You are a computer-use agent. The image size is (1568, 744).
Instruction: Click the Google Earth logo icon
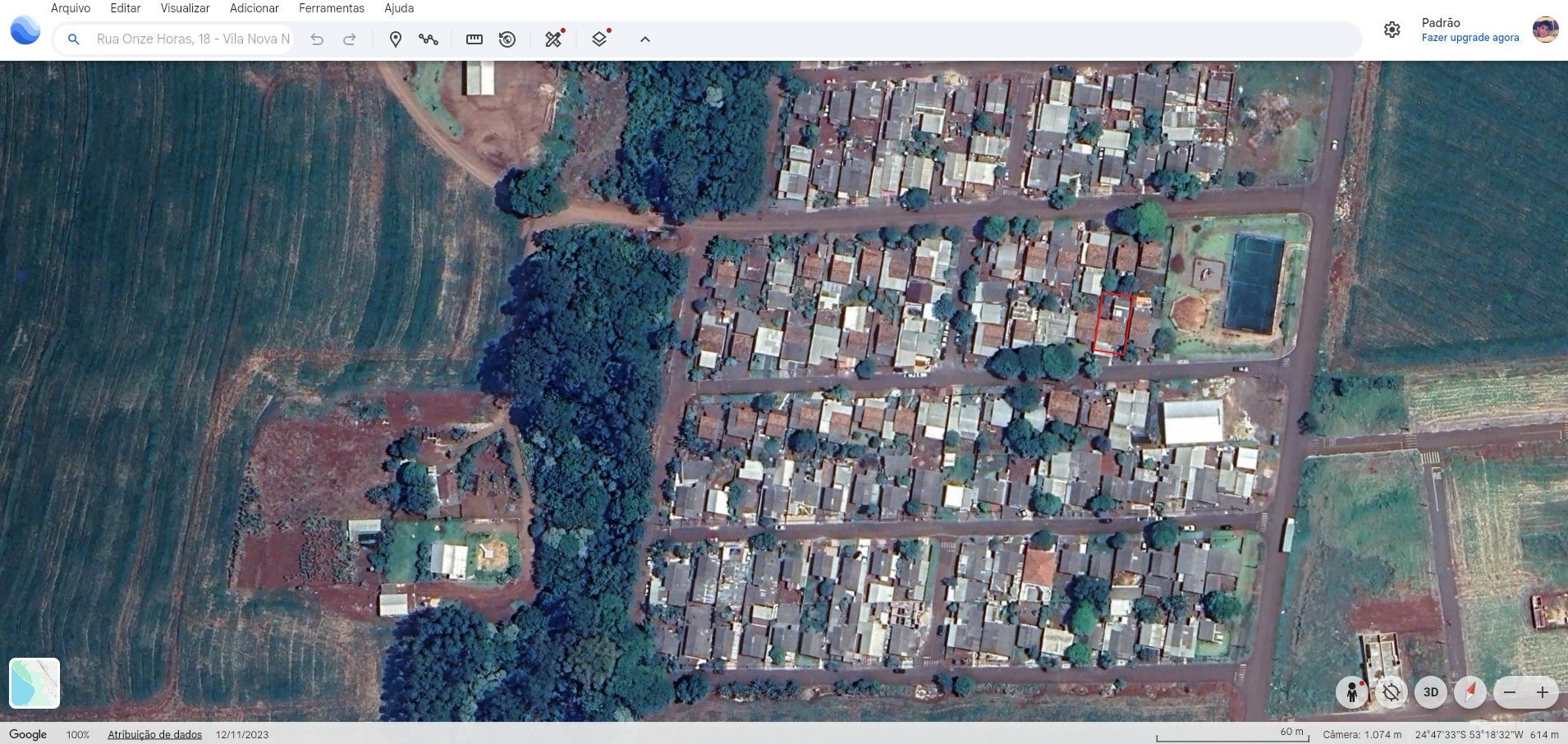(25, 30)
